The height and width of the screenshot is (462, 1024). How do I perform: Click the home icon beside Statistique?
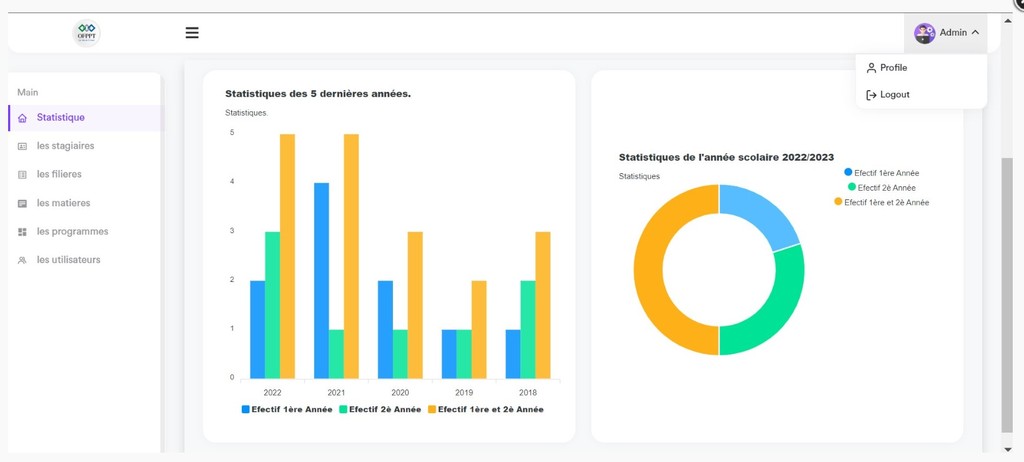[x=22, y=118]
